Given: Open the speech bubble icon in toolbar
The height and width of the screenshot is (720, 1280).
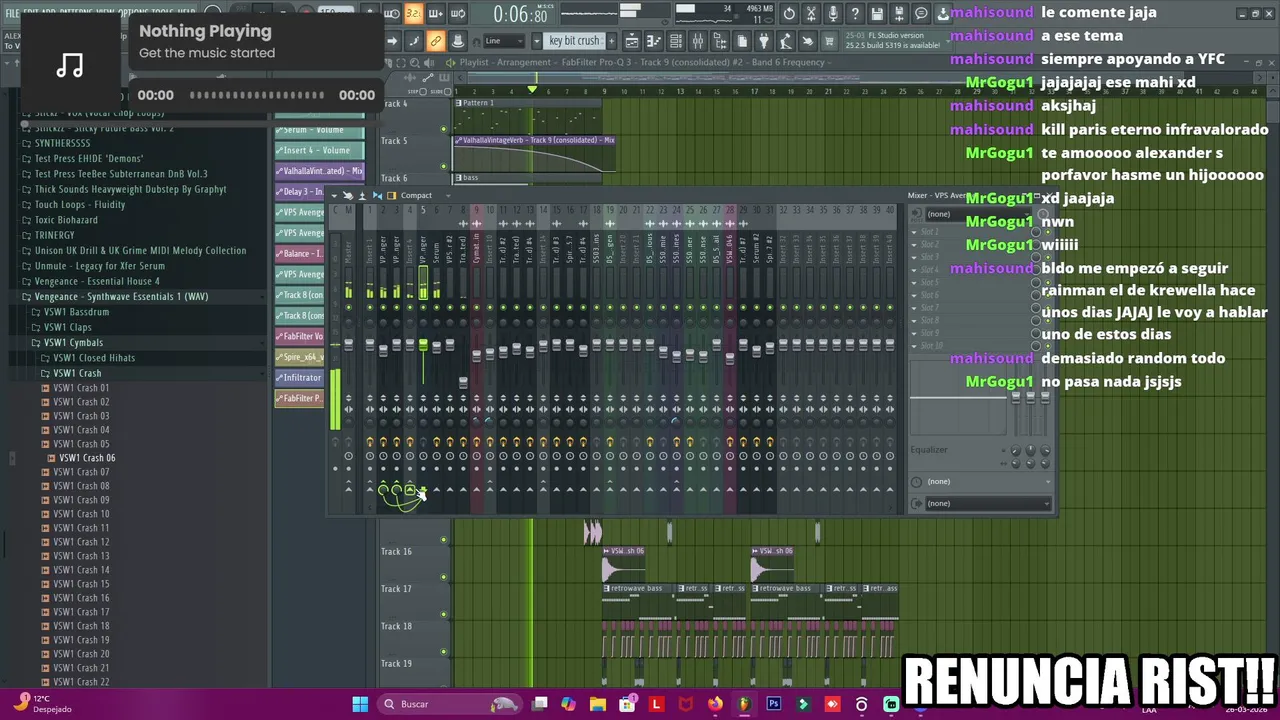Looking at the screenshot, I should coord(921,14).
